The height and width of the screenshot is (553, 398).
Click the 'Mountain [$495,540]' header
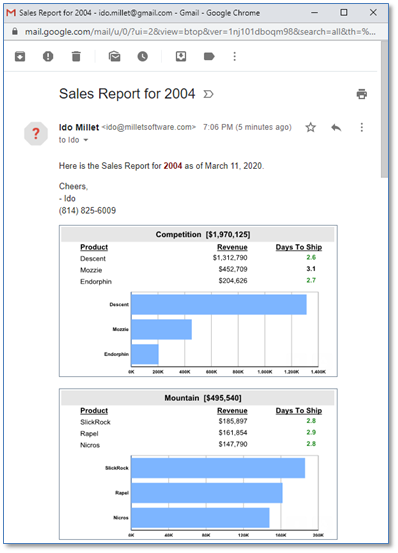(x=203, y=398)
